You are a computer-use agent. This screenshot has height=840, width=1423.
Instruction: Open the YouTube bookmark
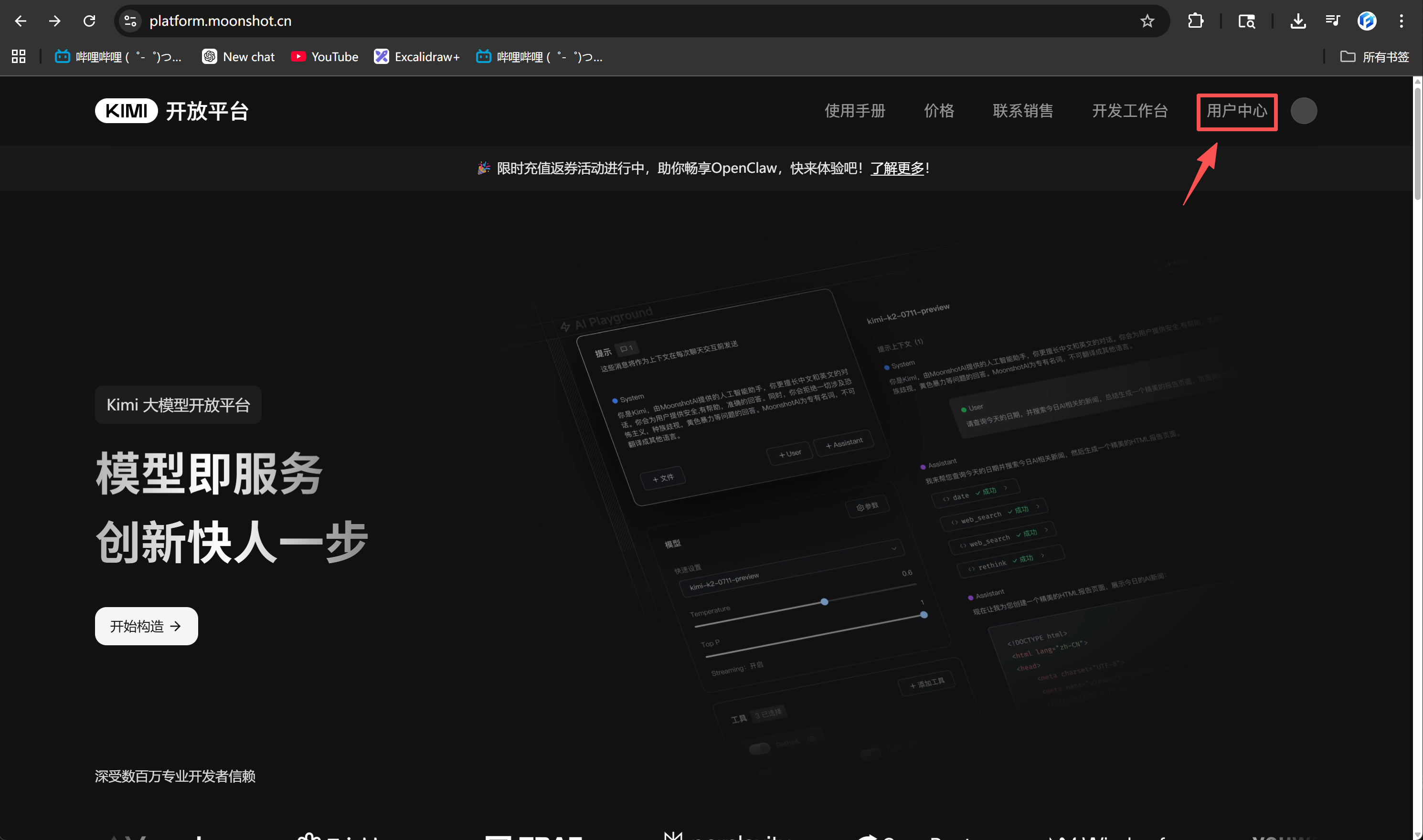click(x=324, y=57)
